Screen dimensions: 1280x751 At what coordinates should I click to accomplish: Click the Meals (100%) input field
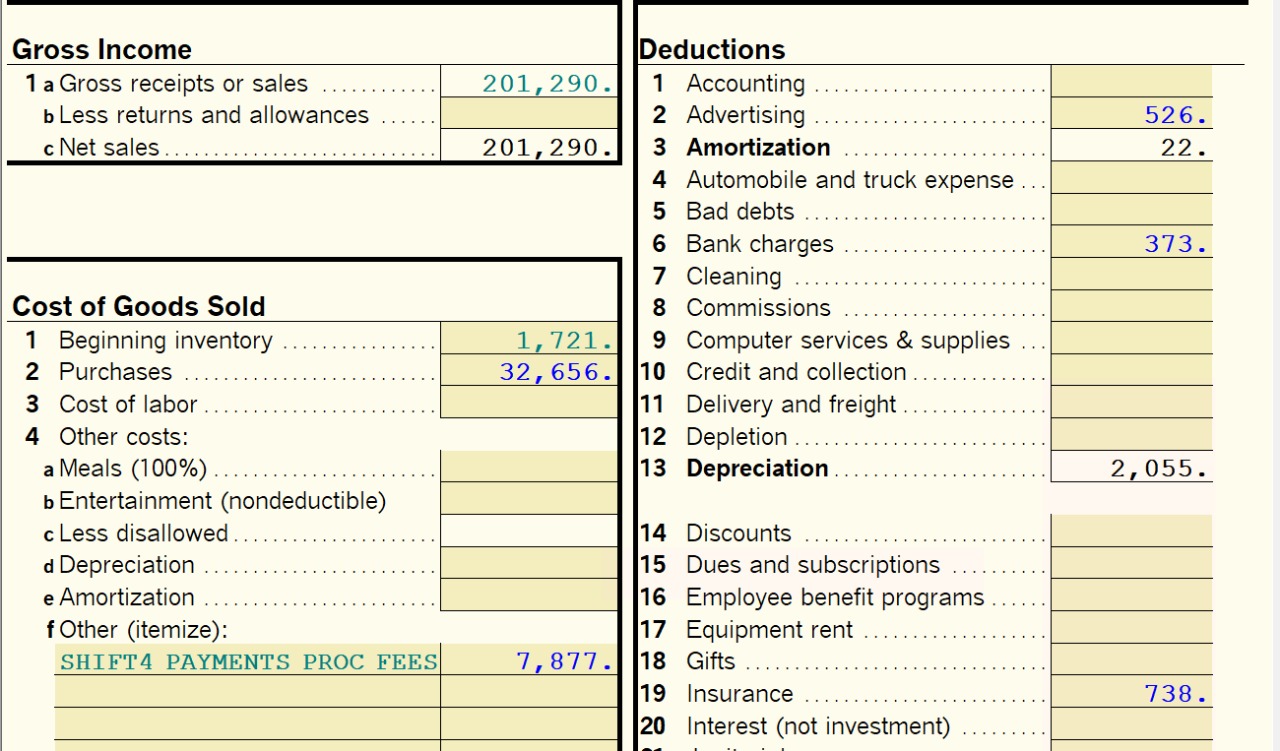click(x=529, y=468)
